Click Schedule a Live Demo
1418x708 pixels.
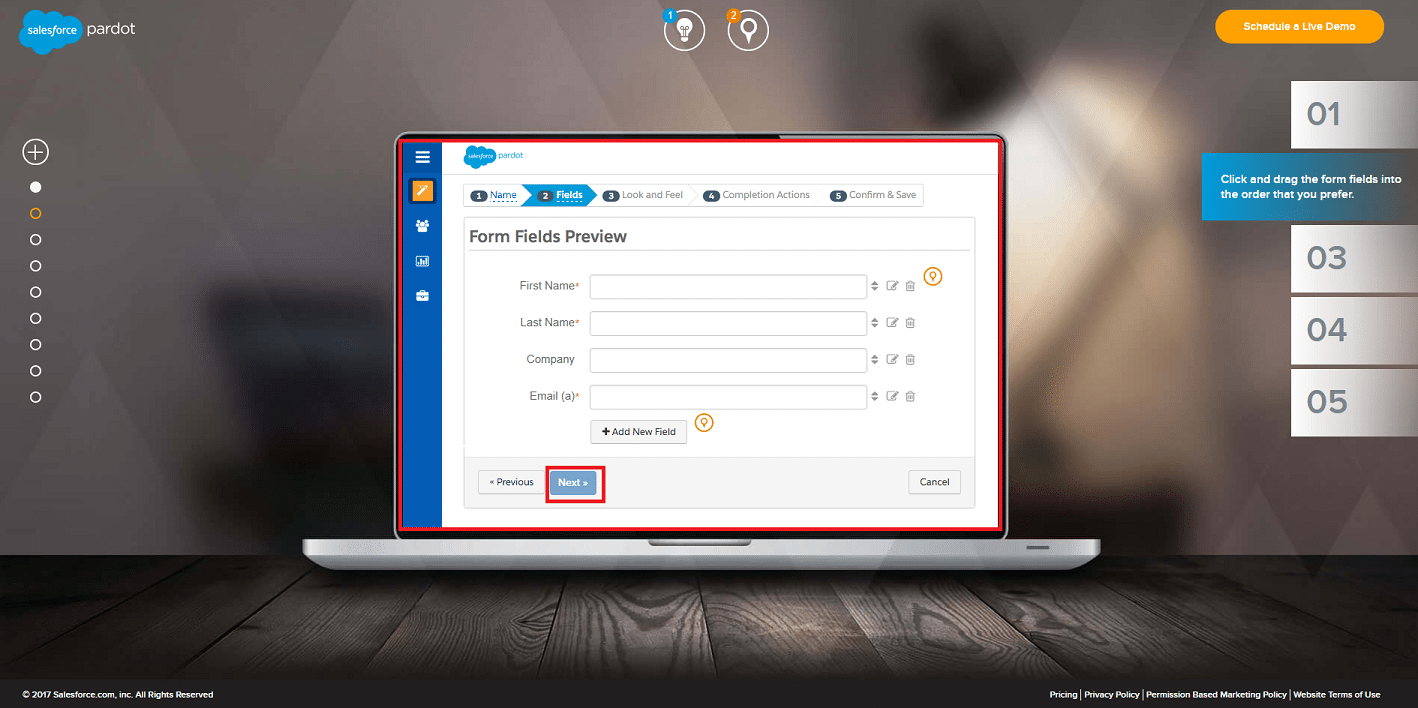[1300, 27]
